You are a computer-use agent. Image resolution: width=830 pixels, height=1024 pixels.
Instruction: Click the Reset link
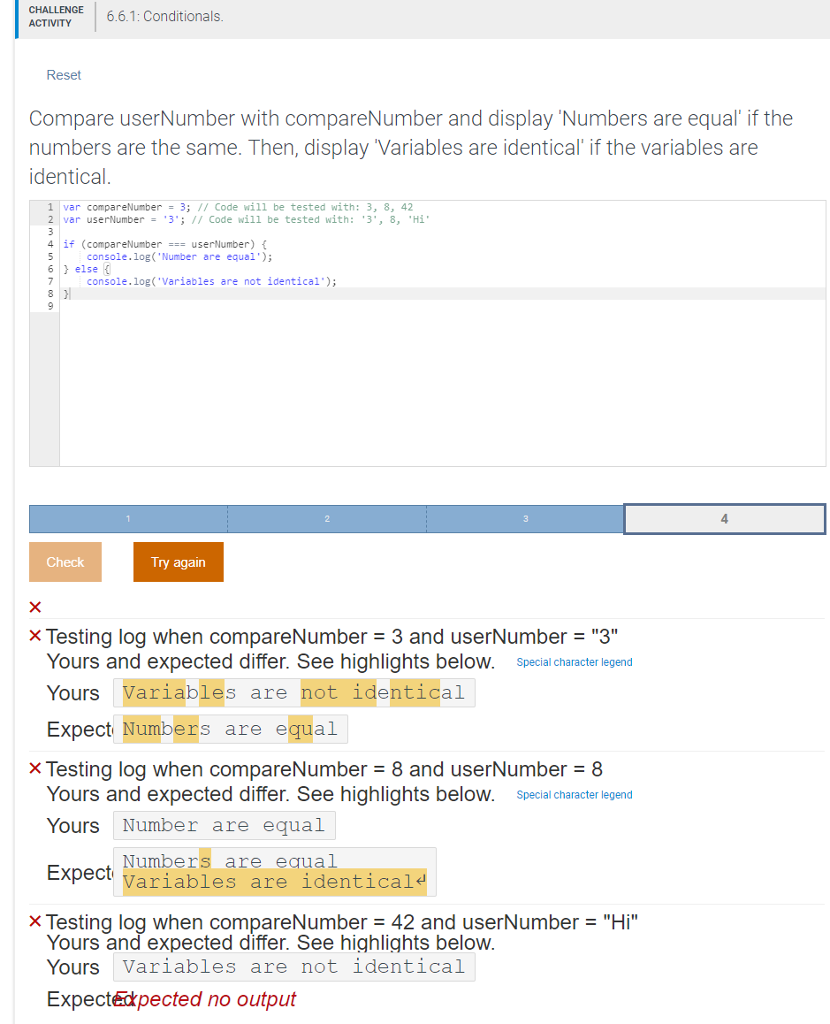click(x=63, y=75)
